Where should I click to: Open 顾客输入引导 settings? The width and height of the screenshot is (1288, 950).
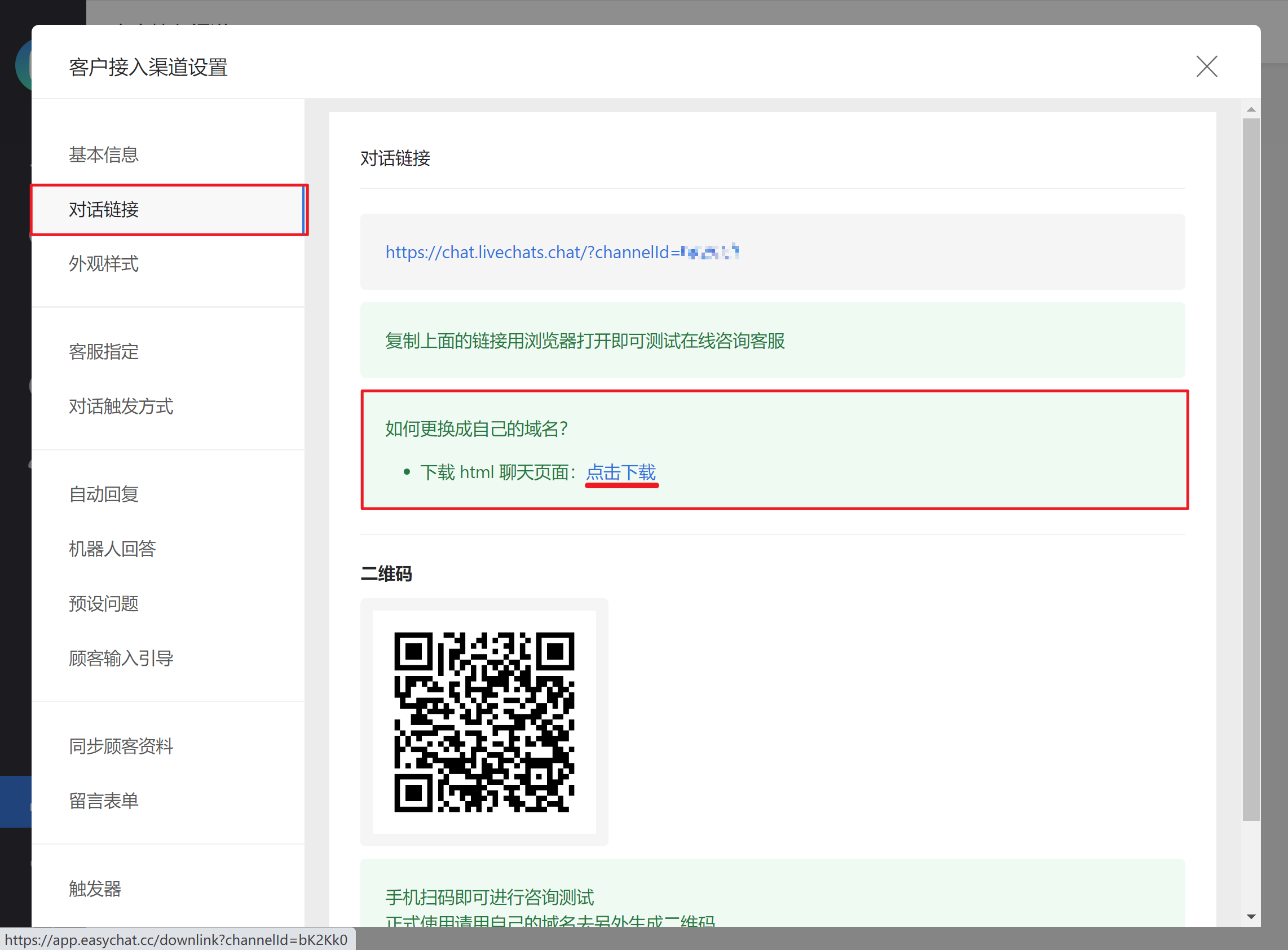(121, 658)
